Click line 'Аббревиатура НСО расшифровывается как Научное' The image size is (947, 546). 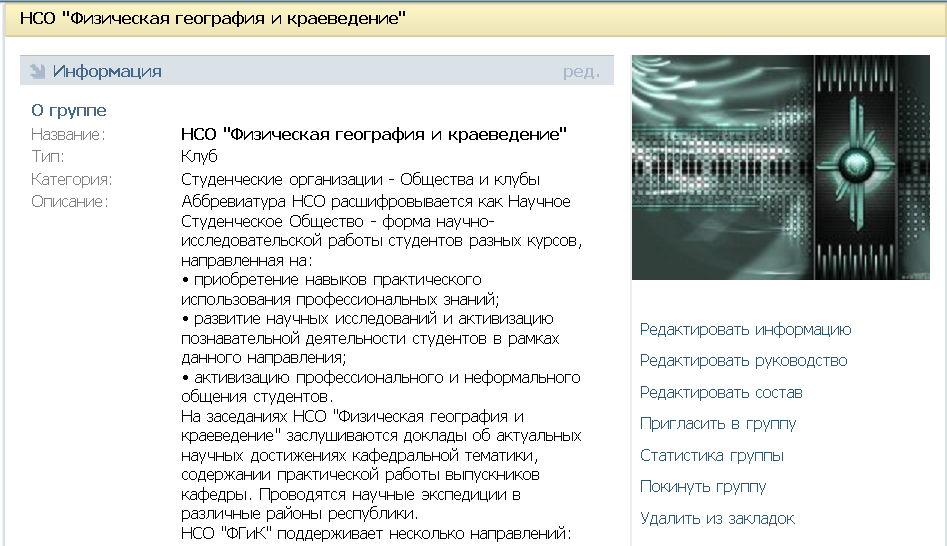pyautogui.click(x=376, y=201)
